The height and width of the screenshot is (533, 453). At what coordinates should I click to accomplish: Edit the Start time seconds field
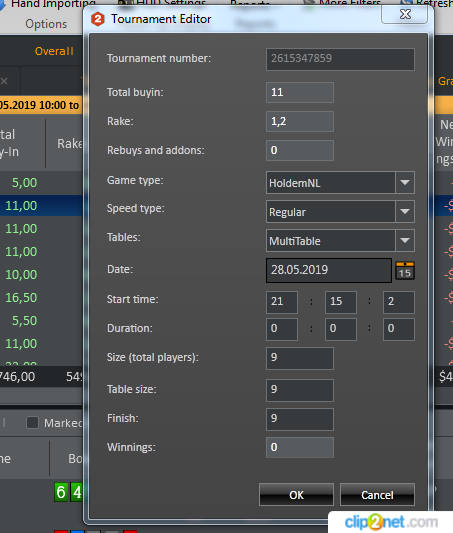399,302
